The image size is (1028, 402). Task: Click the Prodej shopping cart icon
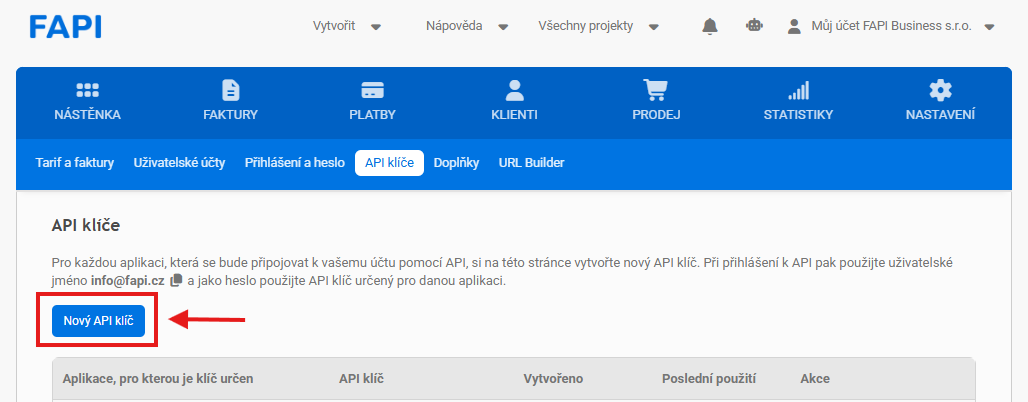656,90
